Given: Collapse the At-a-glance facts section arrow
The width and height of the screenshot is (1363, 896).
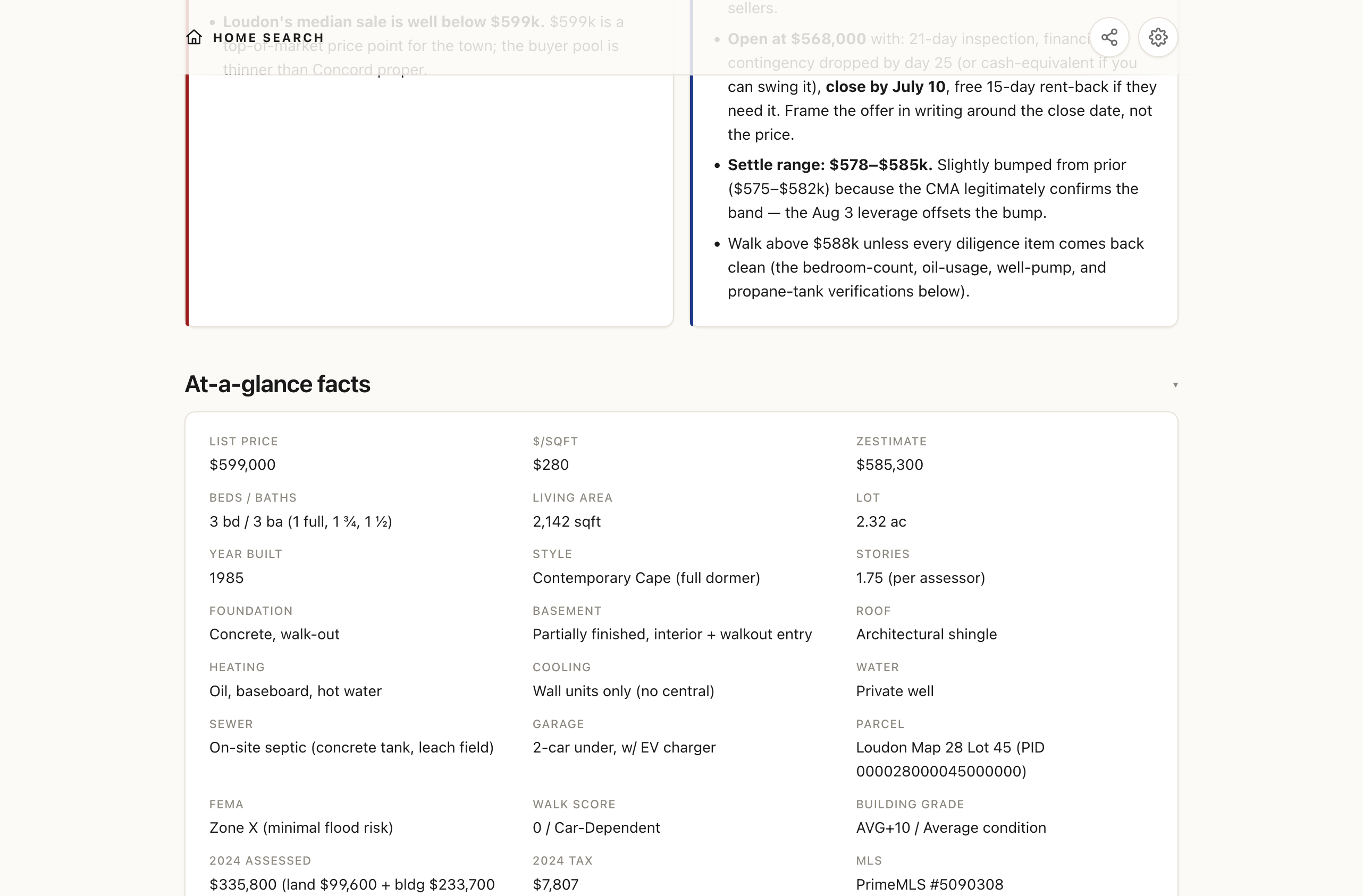Looking at the screenshot, I should pos(1175,385).
